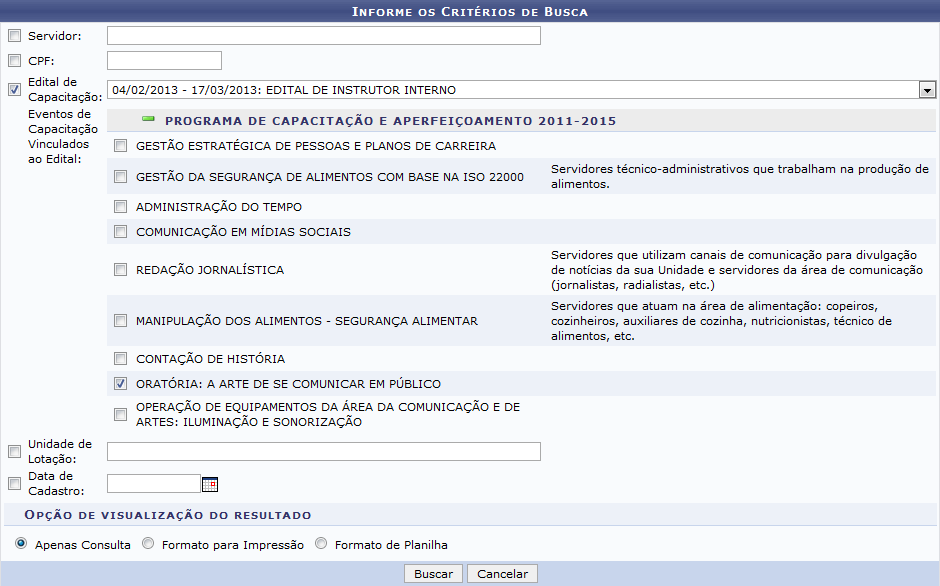Viewport: 940px width, 586px height.
Task: Select the Redação Jornalística checkbox
Action: coord(120,270)
